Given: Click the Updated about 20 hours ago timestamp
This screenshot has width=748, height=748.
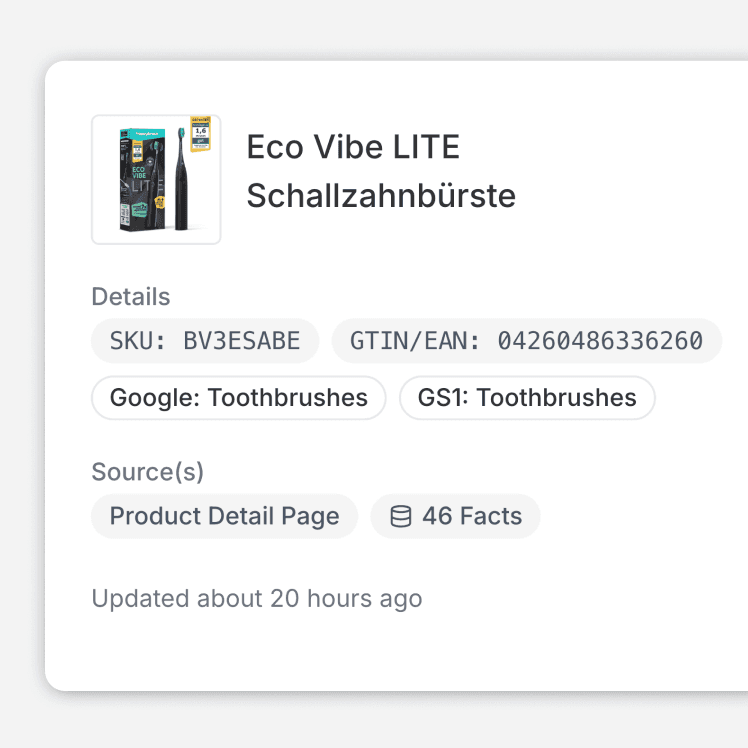Looking at the screenshot, I should pos(257,599).
